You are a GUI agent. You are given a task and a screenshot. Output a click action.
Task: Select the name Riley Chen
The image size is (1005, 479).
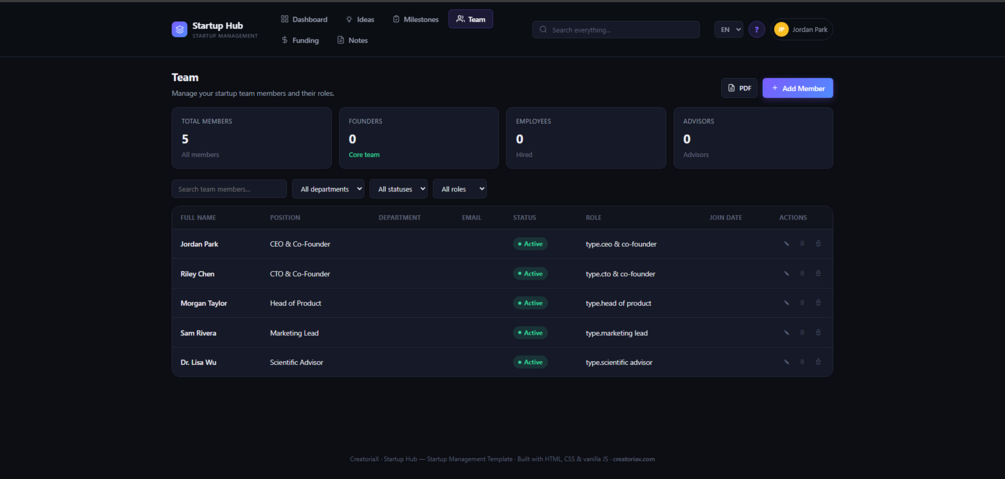point(197,274)
